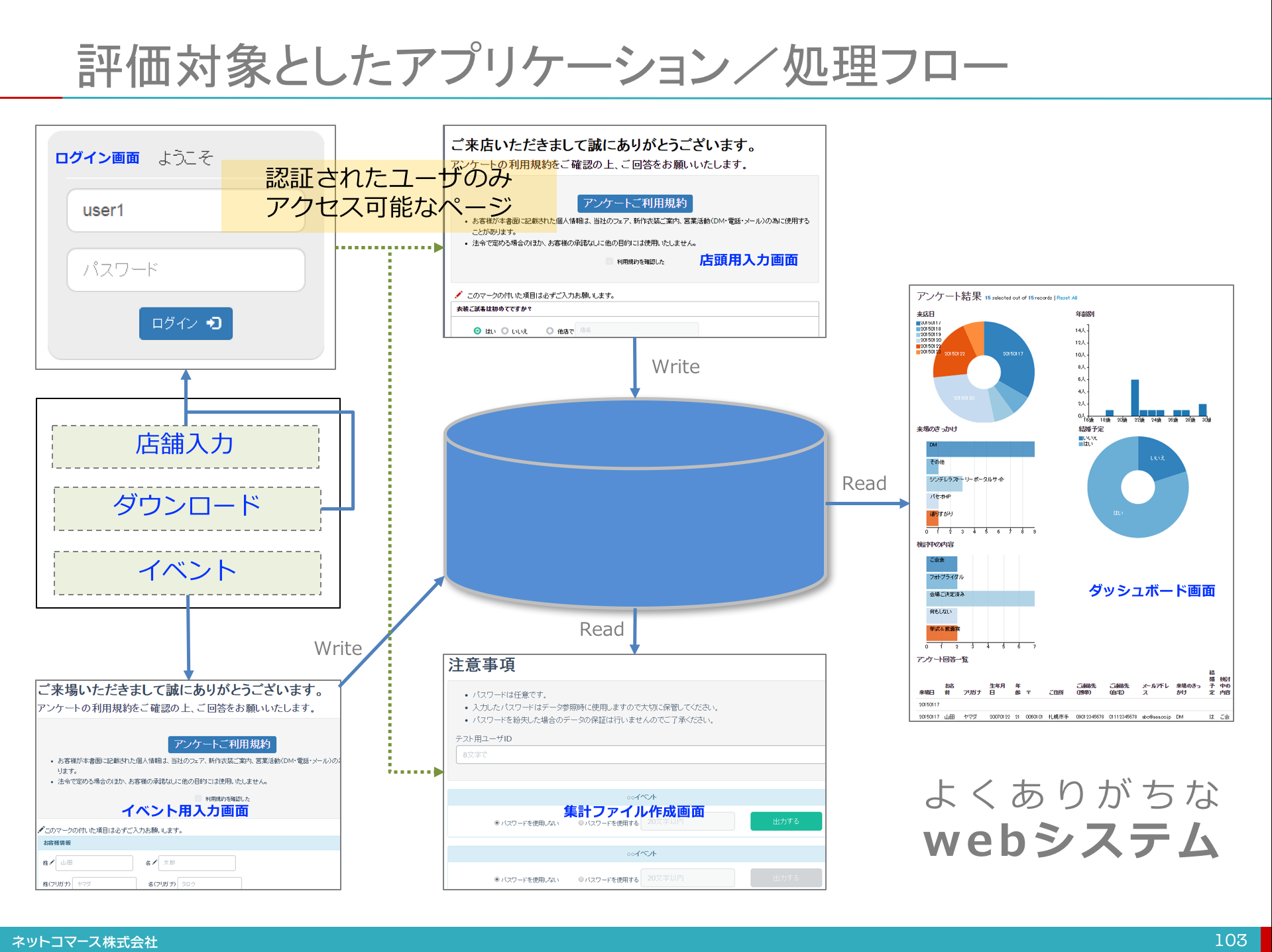Click the 姓 input with 山田 placeholder

point(95,863)
